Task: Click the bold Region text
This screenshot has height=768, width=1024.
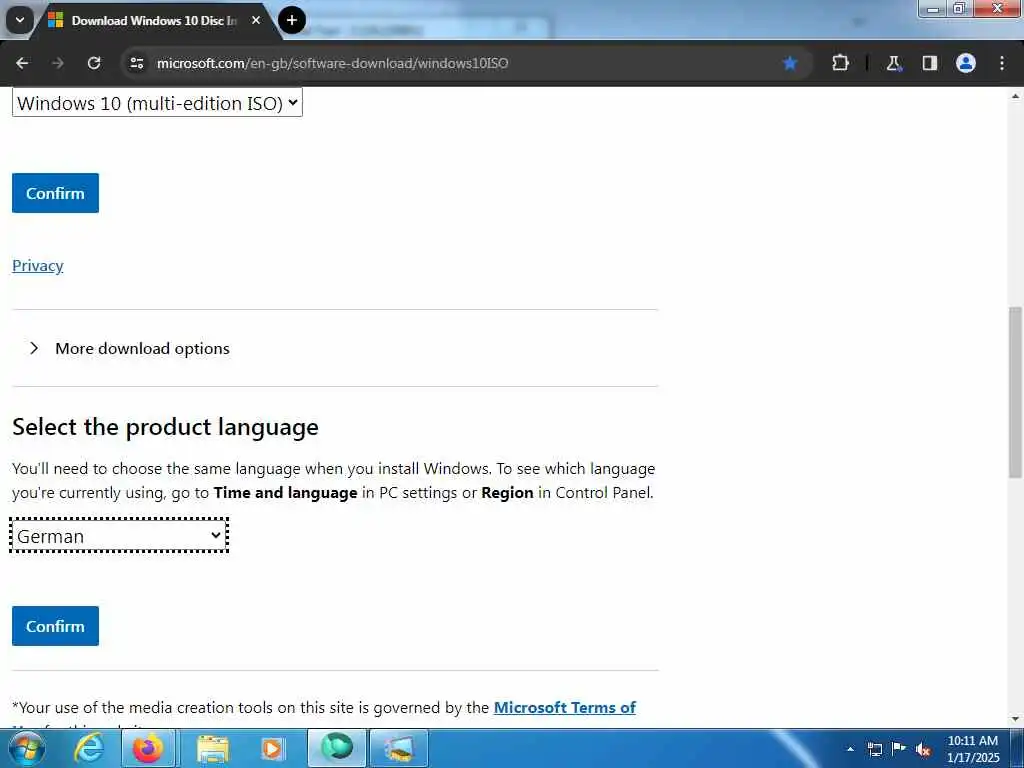Action: click(507, 492)
